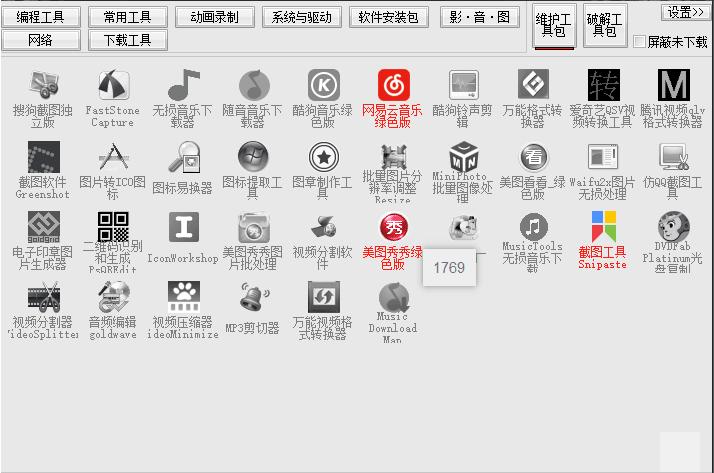Screen dimensions: 714x473
Task: Switch to the 影·音·图 tab
Action: [479, 17]
